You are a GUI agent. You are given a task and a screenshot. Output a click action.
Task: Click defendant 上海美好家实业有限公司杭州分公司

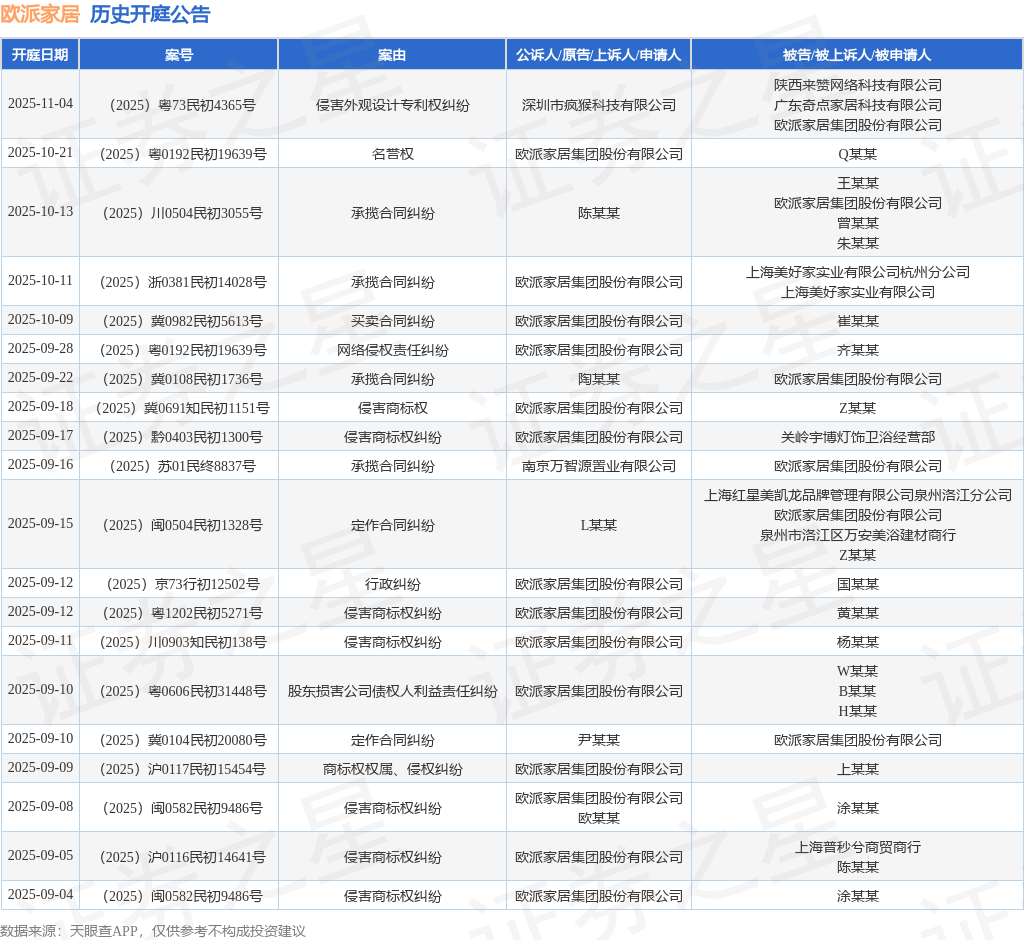tap(857, 272)
